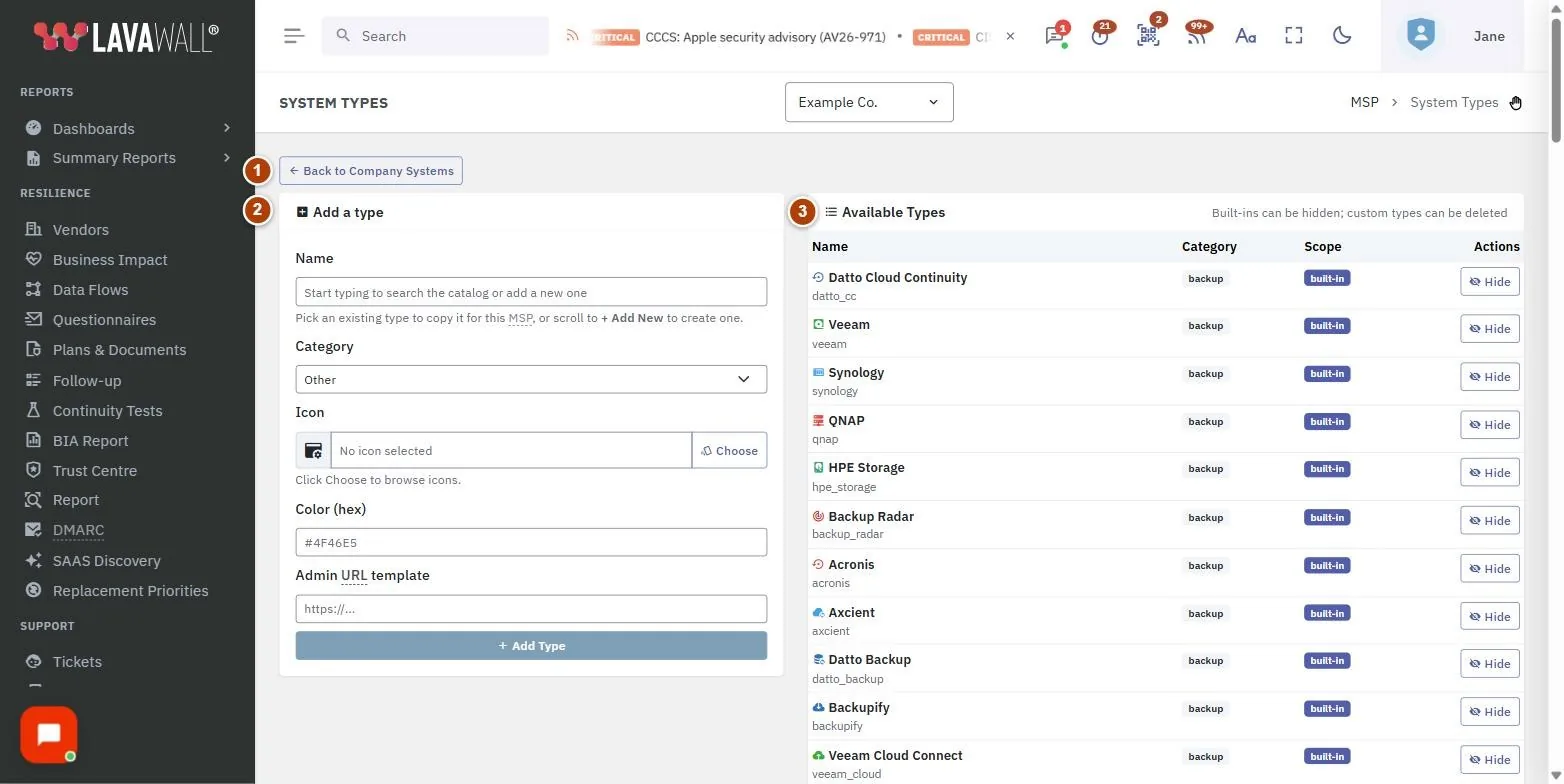Click the Backupify row icon
This screenshot has width=1564, height=784.
click(818, 708)
